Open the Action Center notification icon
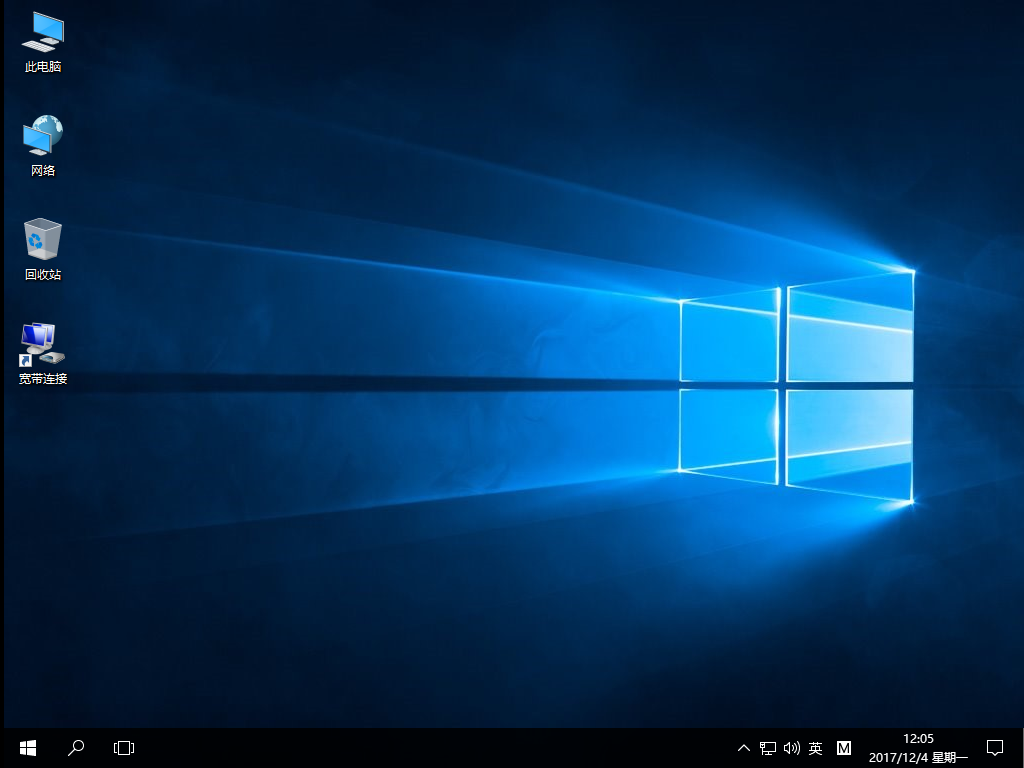The image size is (1024, 768). coord(995,747)
